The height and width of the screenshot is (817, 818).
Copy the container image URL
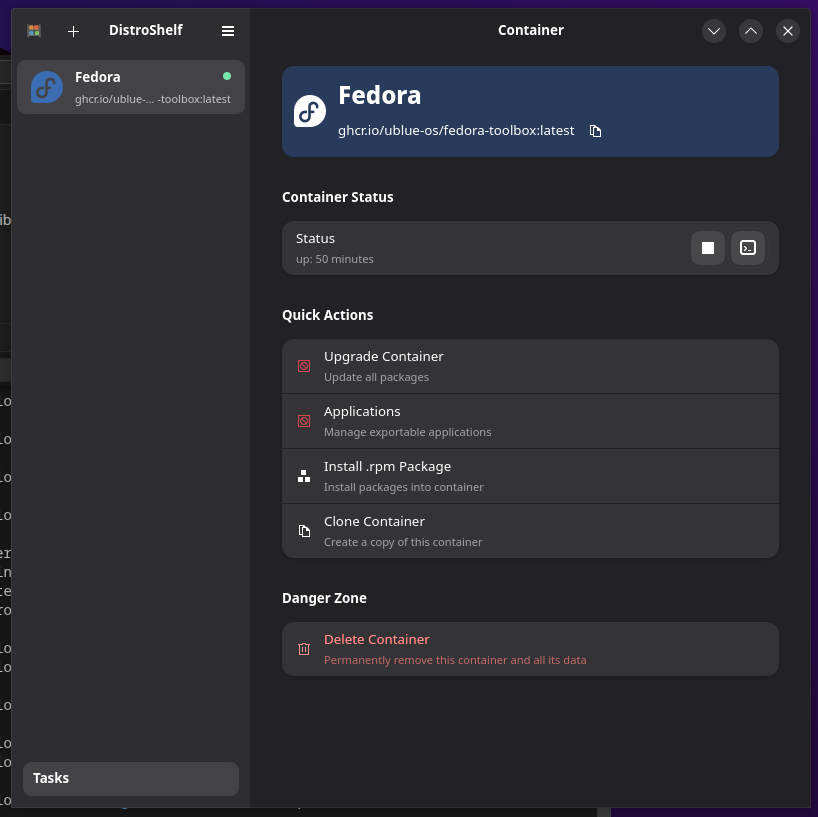click(x=595, y=131)
